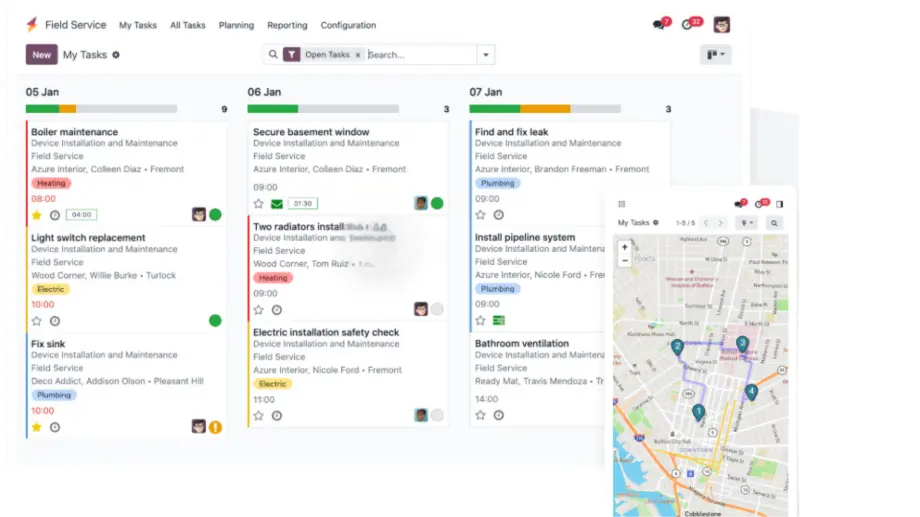Click the map zoom in plus button

(625, 247)
